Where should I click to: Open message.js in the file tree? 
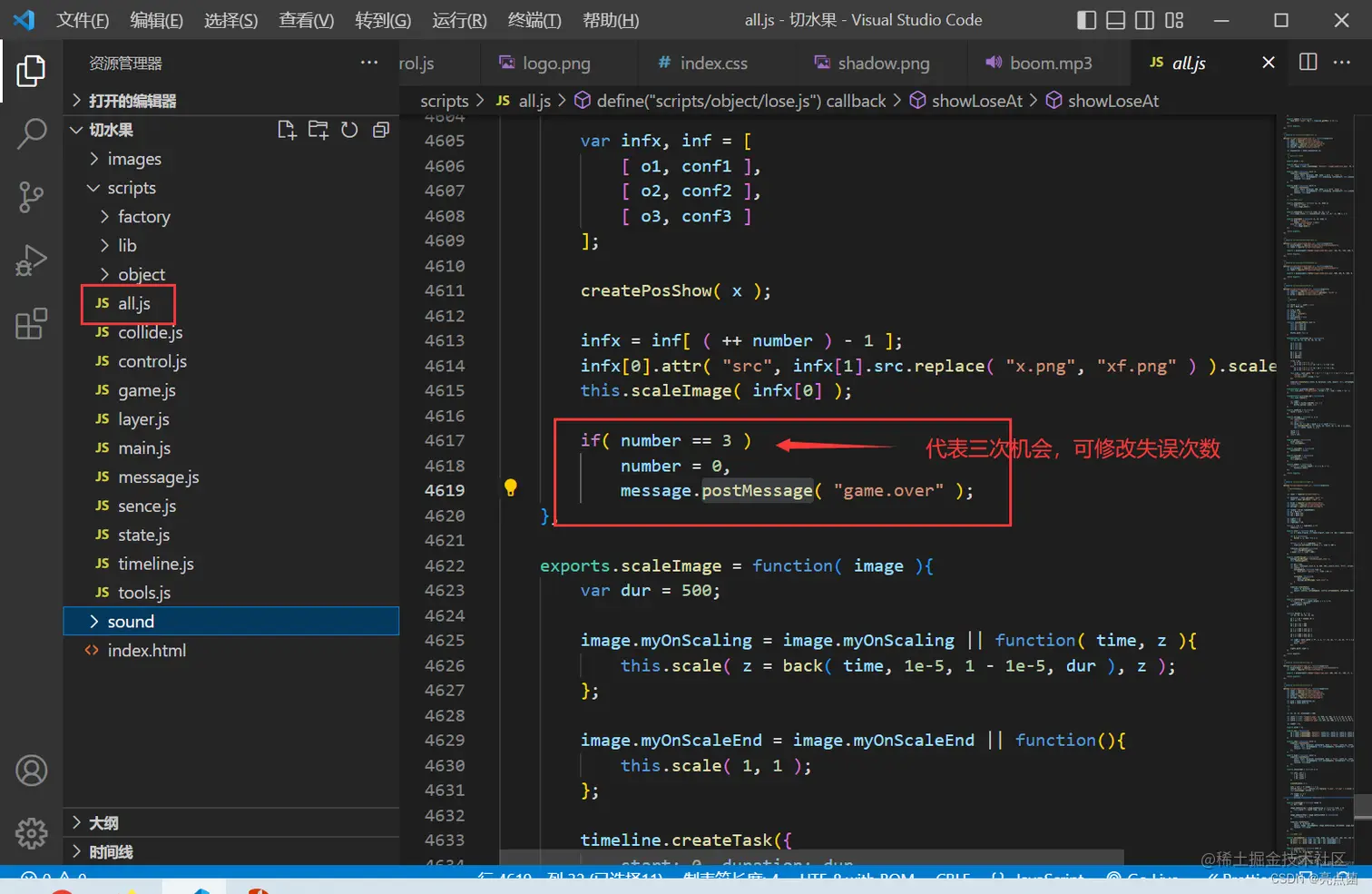point(231,476)
